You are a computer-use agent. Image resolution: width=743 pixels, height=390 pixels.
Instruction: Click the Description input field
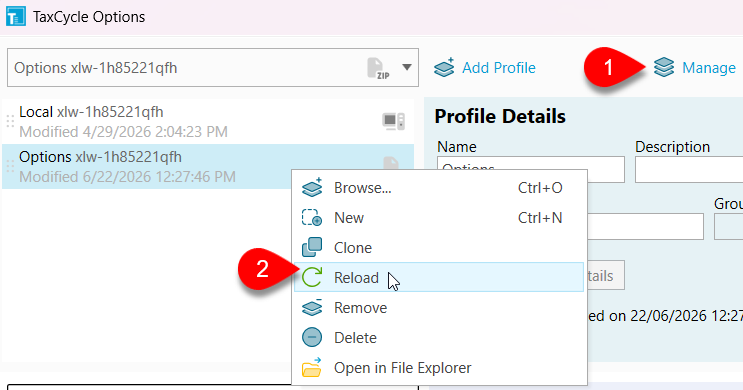click(x=689, y=169)
